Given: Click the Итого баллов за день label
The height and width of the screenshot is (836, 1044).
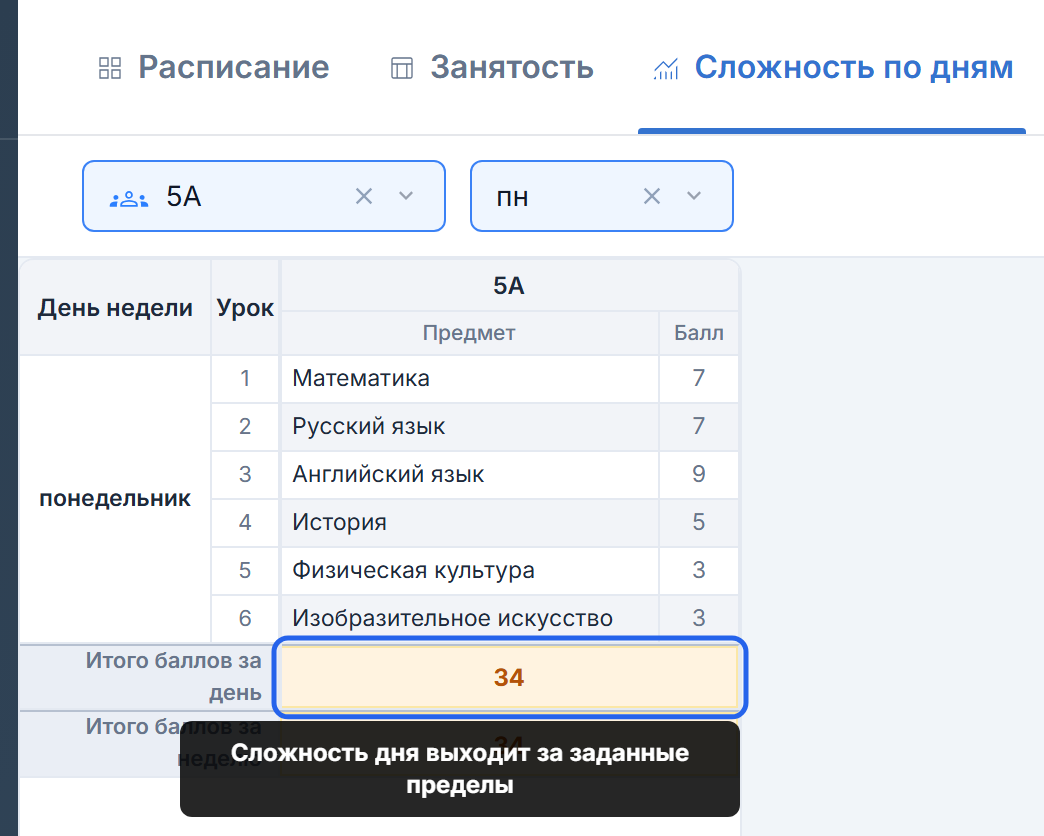Looking at the screenshot, I should [x=173, y=677].
